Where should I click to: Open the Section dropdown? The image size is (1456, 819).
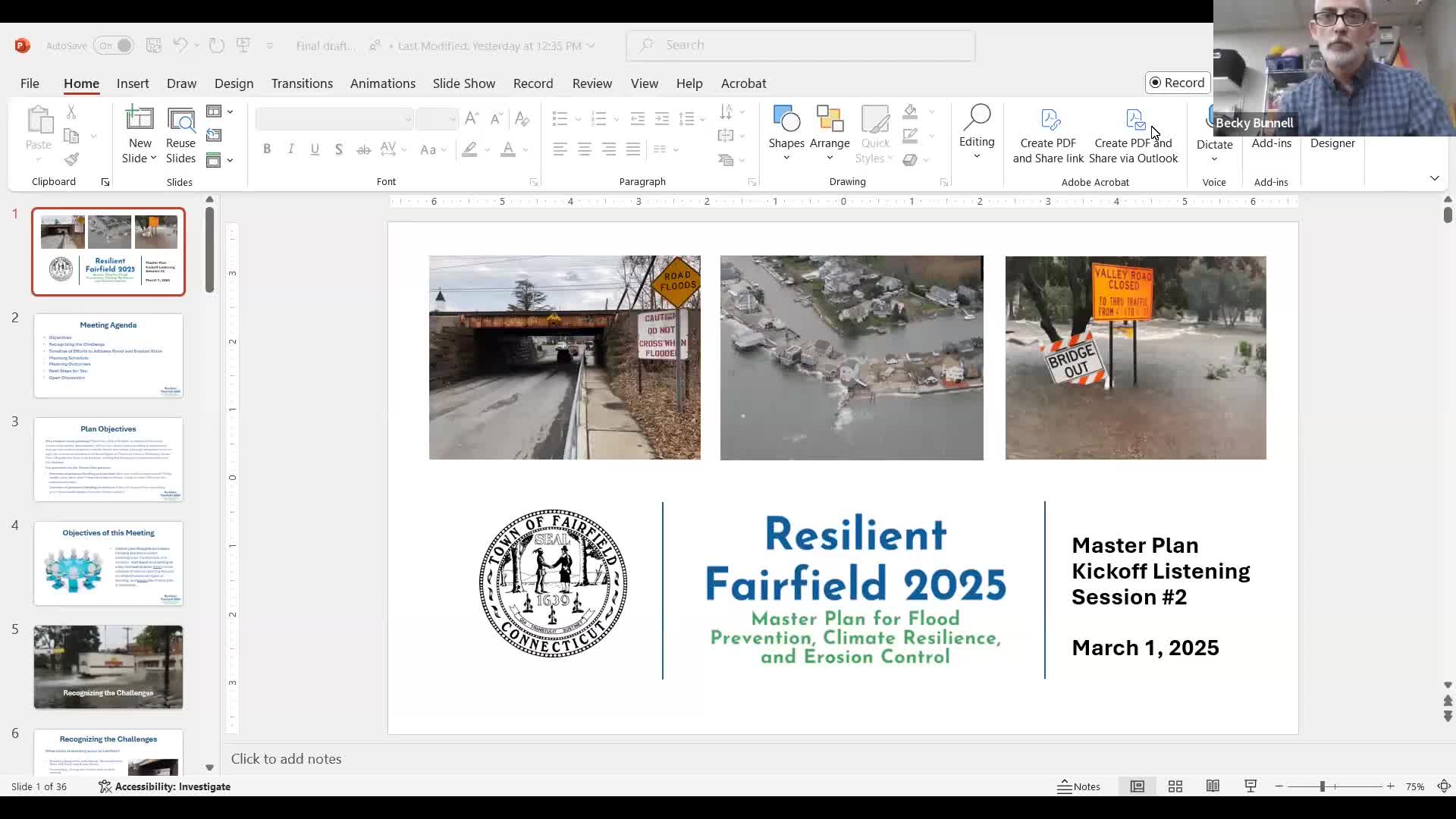[x=219, y=160]
